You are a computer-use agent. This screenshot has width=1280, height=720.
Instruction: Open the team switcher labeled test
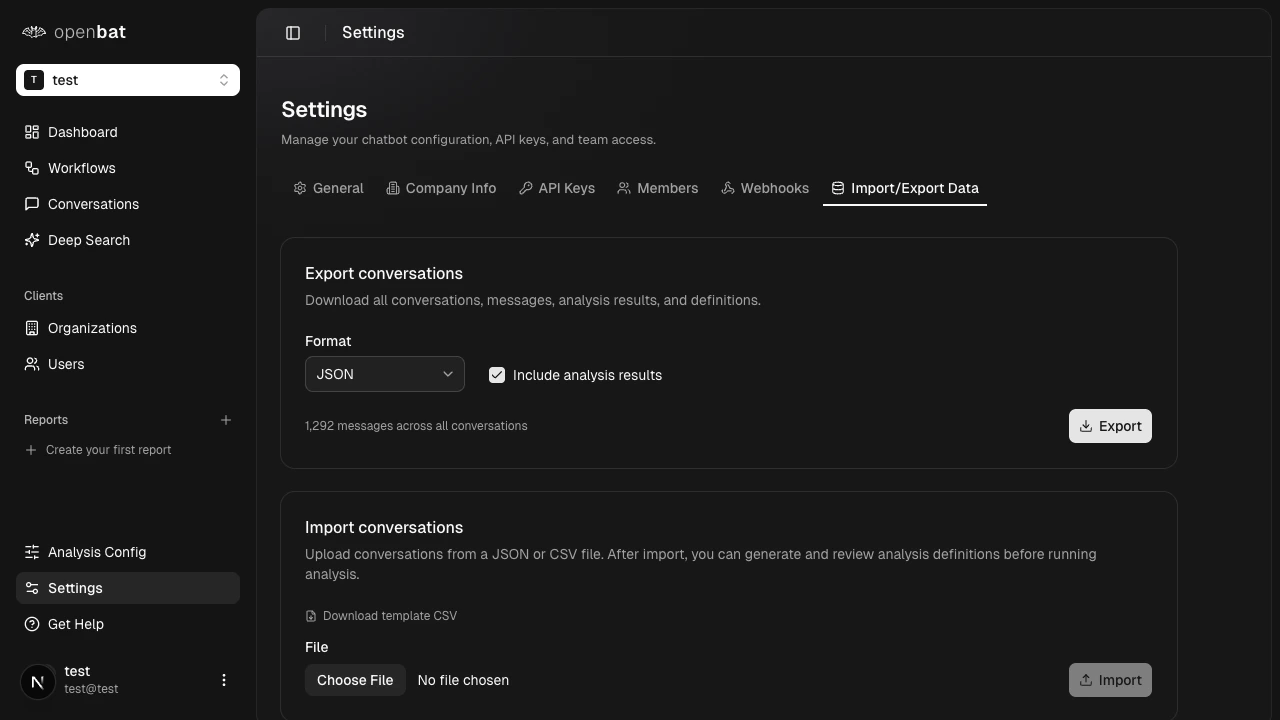coord(128,80)
